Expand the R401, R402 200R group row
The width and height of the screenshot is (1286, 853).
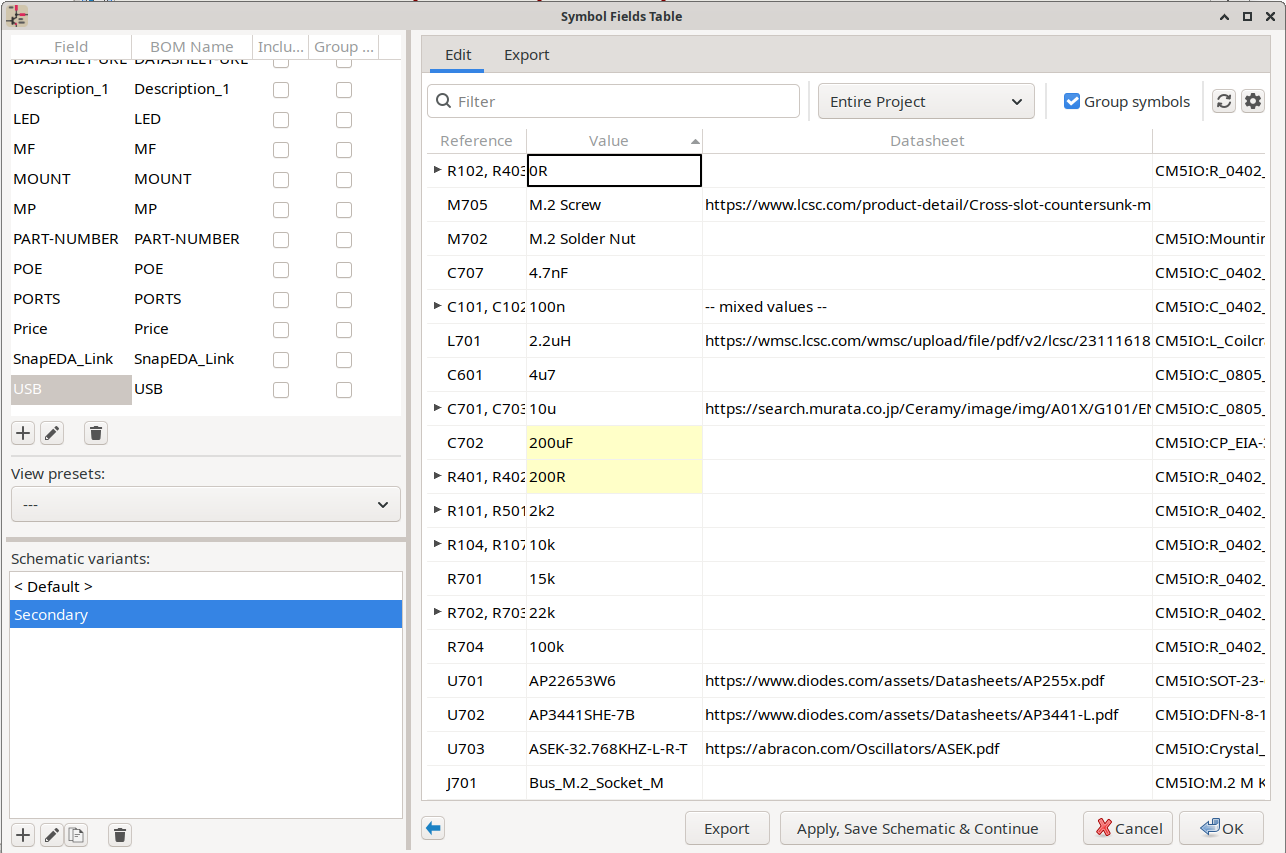pyautogui.click(x=437, y=476)
